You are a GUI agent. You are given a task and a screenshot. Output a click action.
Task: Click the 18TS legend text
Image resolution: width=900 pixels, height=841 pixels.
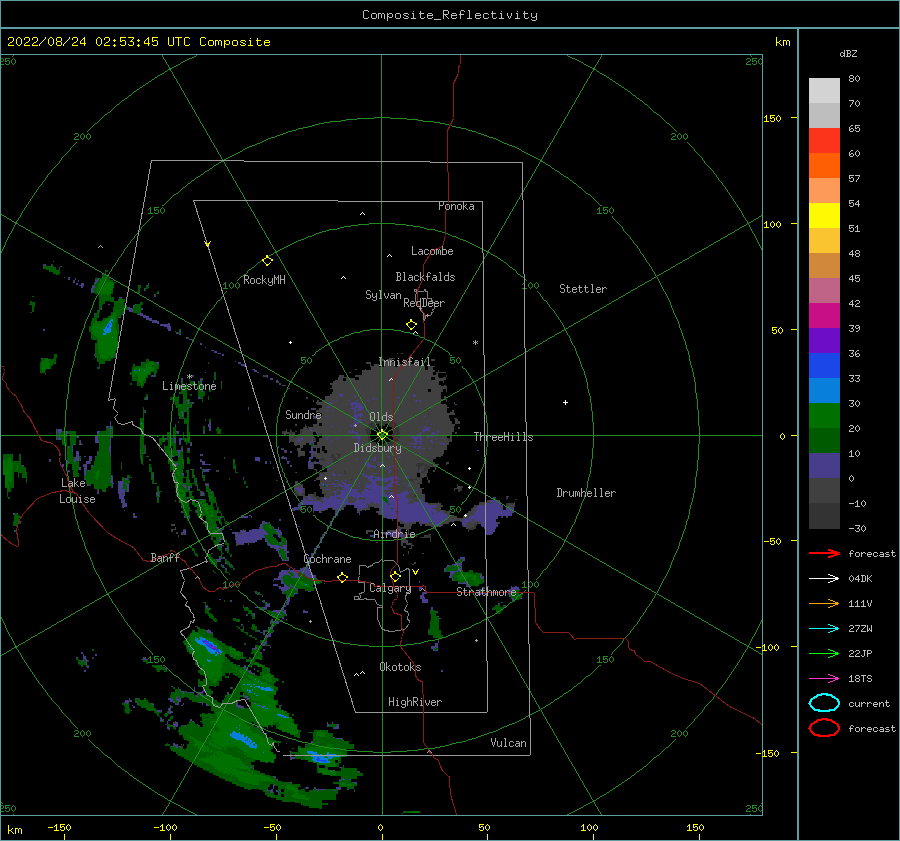click(860, 679)
